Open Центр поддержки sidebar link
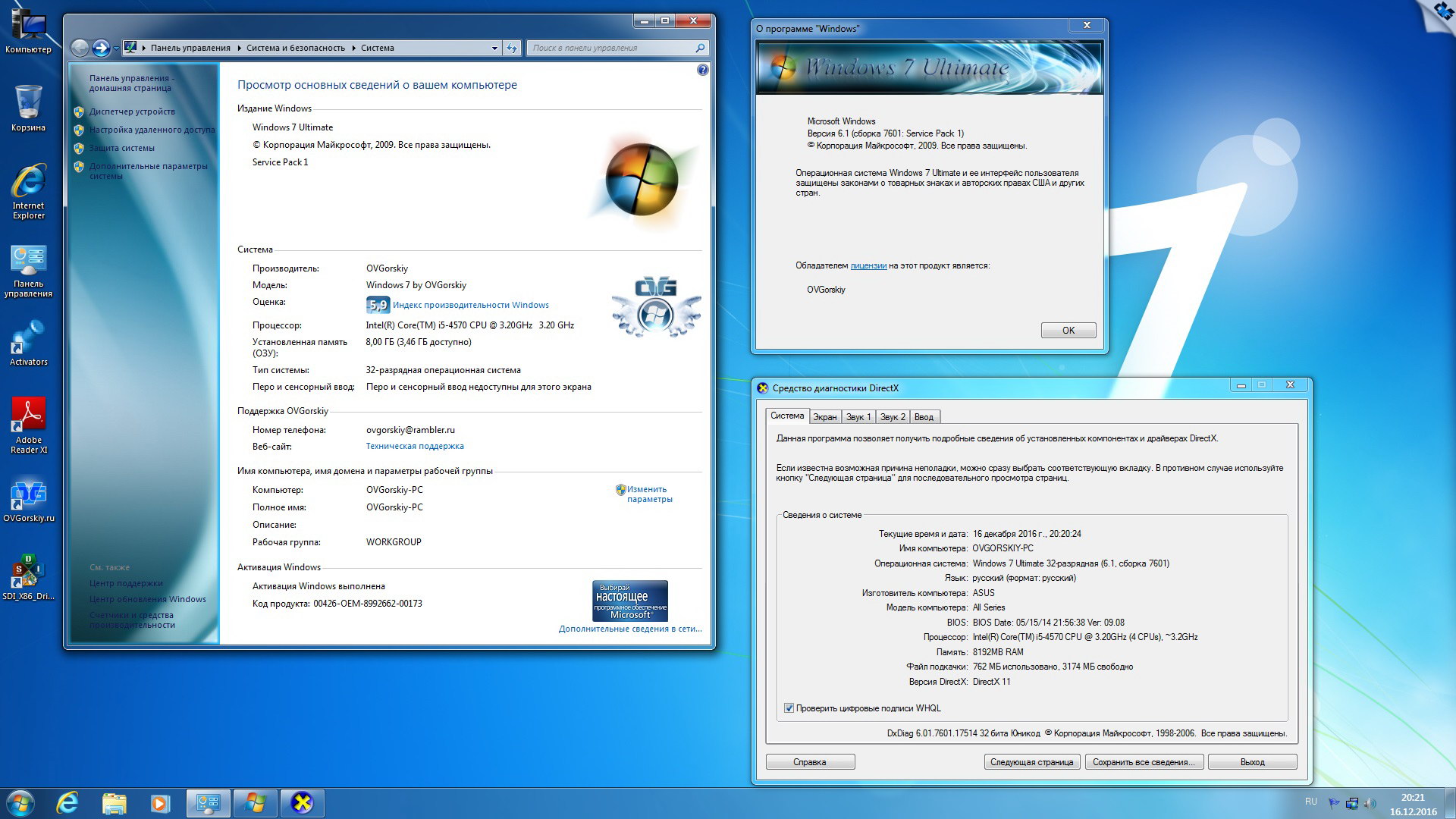Screen dimensions: 1456x819 click(x=126, y=583)
